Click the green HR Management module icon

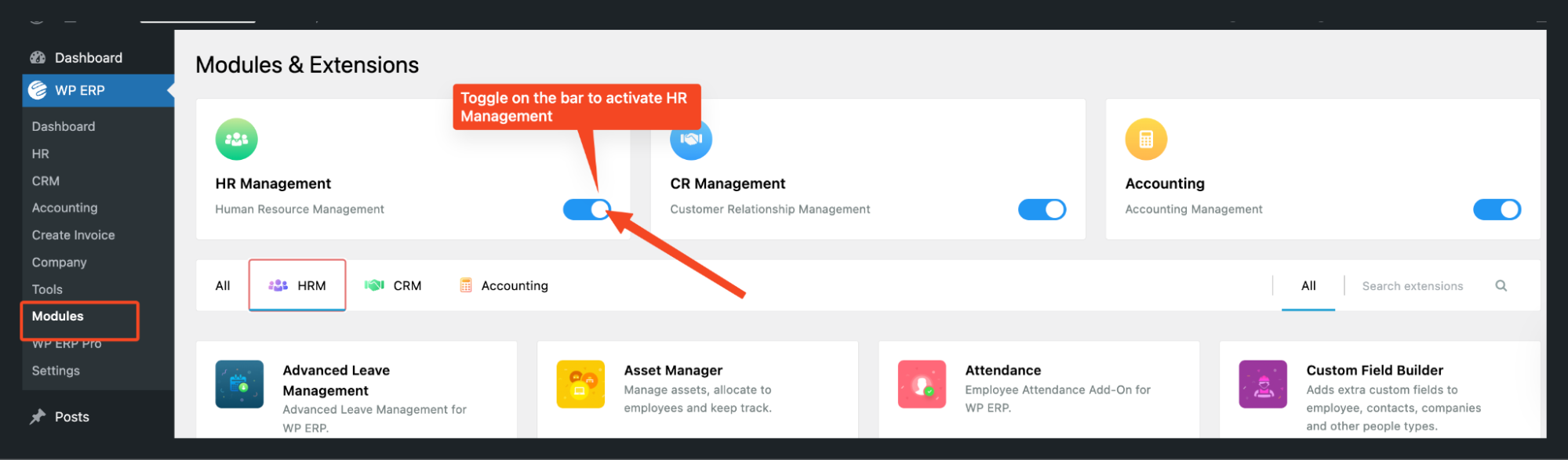point(236,139)
